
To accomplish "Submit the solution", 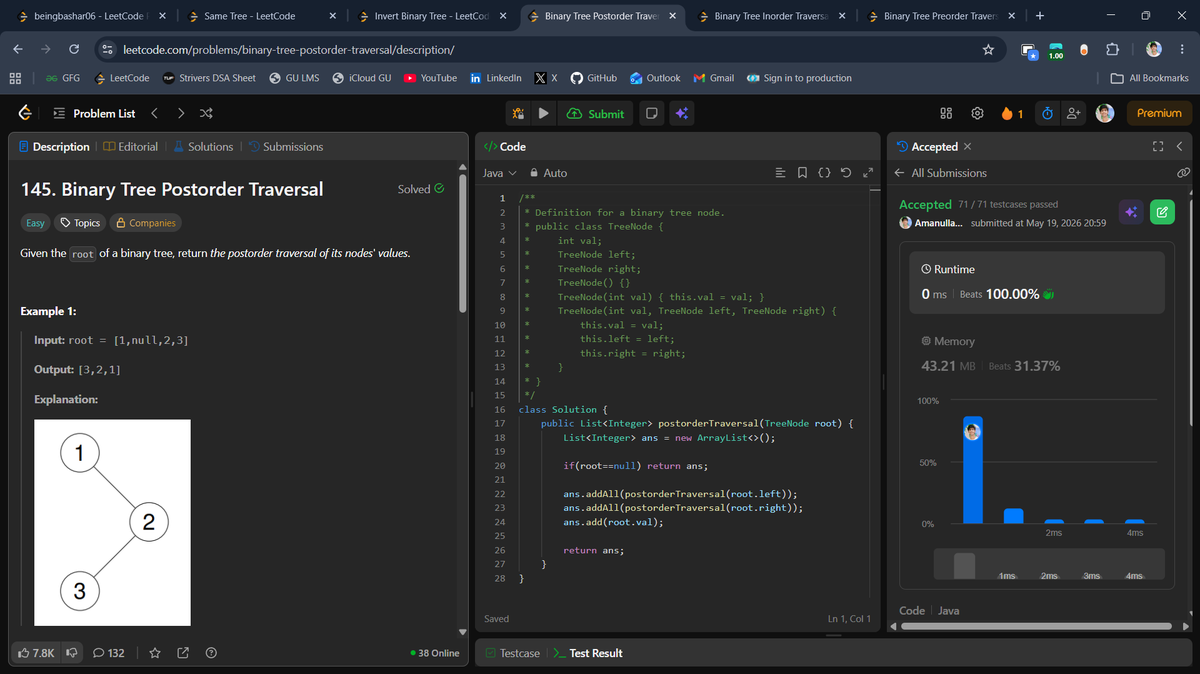I will [x=595, y=114].
